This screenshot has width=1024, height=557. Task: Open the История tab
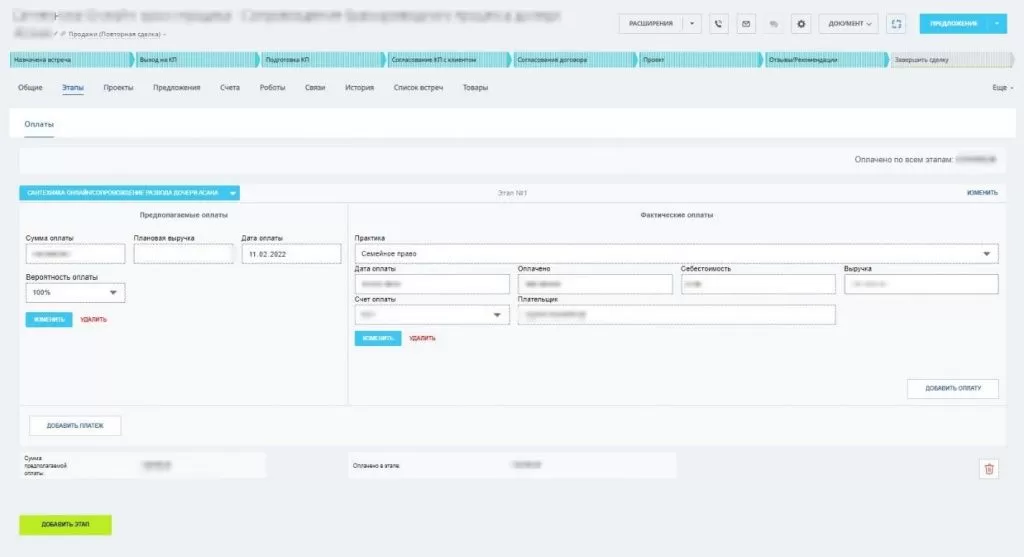point(359,88)
